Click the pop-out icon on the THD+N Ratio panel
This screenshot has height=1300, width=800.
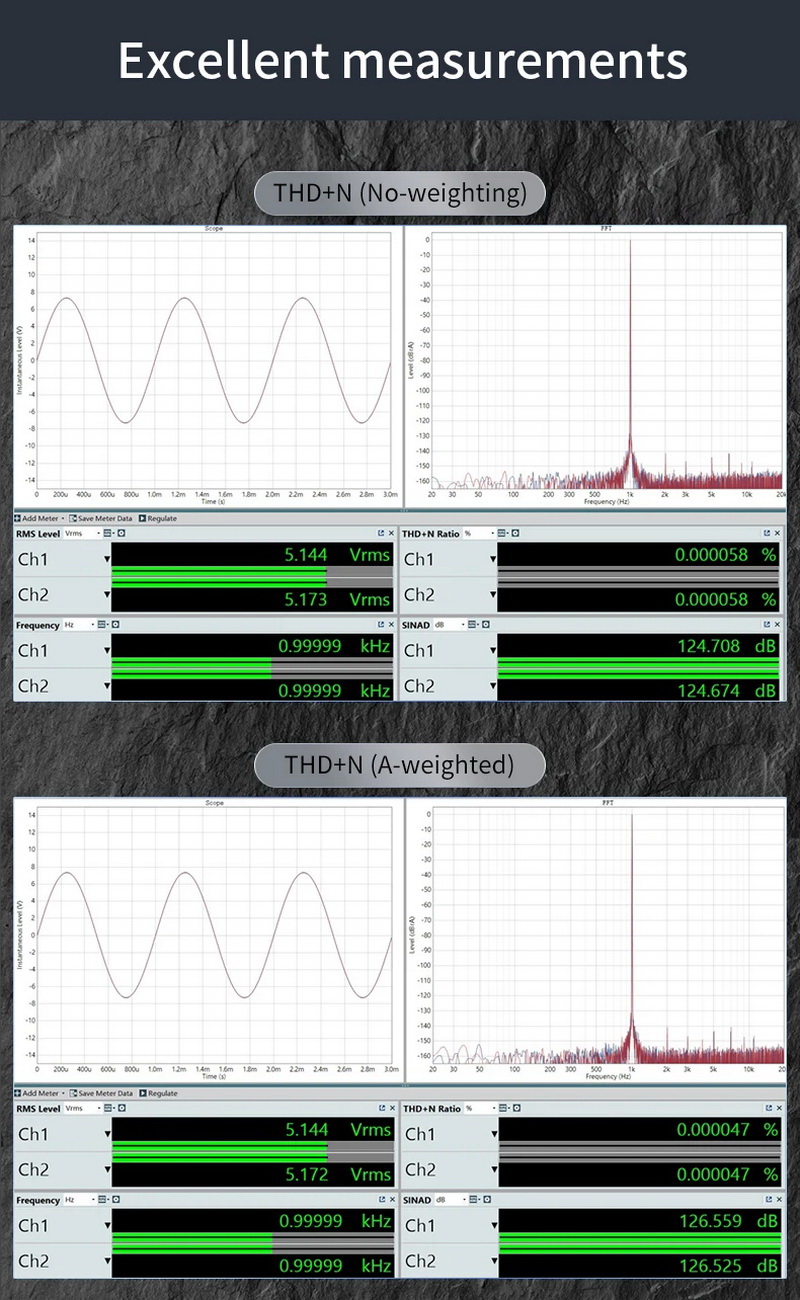pos(768,533)
